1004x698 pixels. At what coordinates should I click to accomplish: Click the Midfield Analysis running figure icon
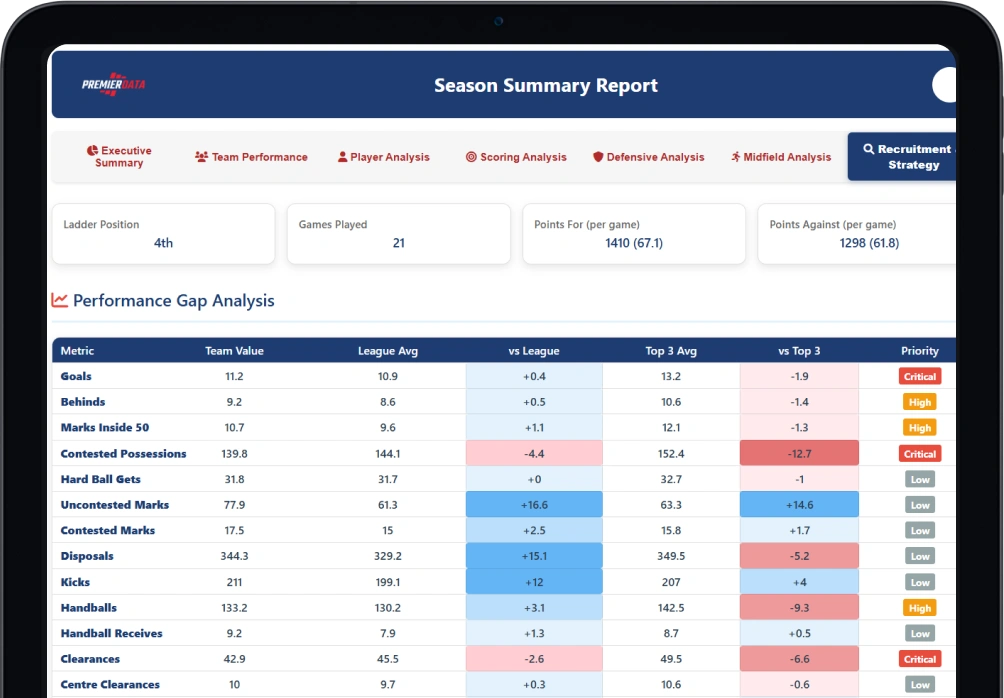tap(736, 157)
